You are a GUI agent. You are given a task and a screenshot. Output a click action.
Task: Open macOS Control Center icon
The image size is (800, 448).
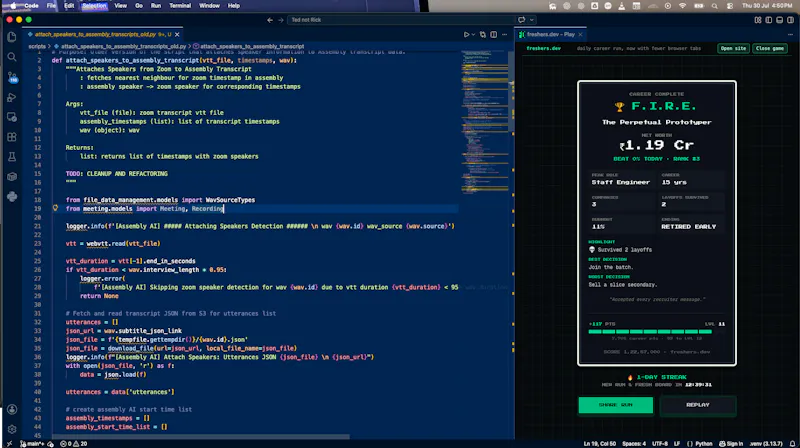click(x=730, y=6)
